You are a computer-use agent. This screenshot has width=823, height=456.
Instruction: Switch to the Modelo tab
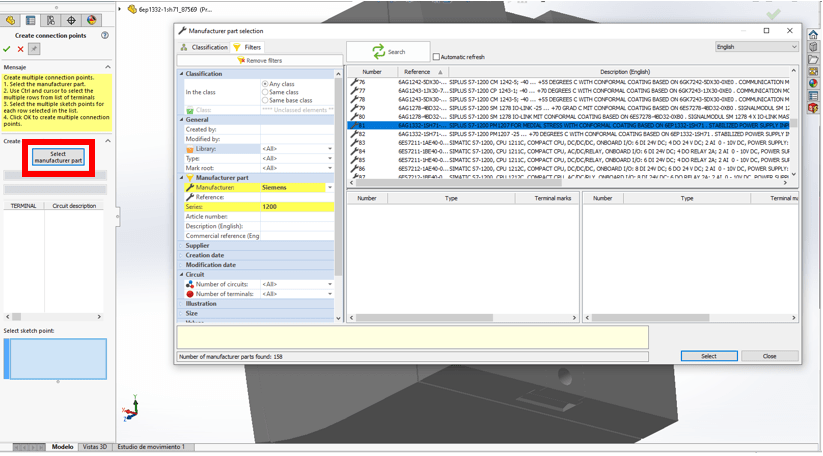(62, 447)
